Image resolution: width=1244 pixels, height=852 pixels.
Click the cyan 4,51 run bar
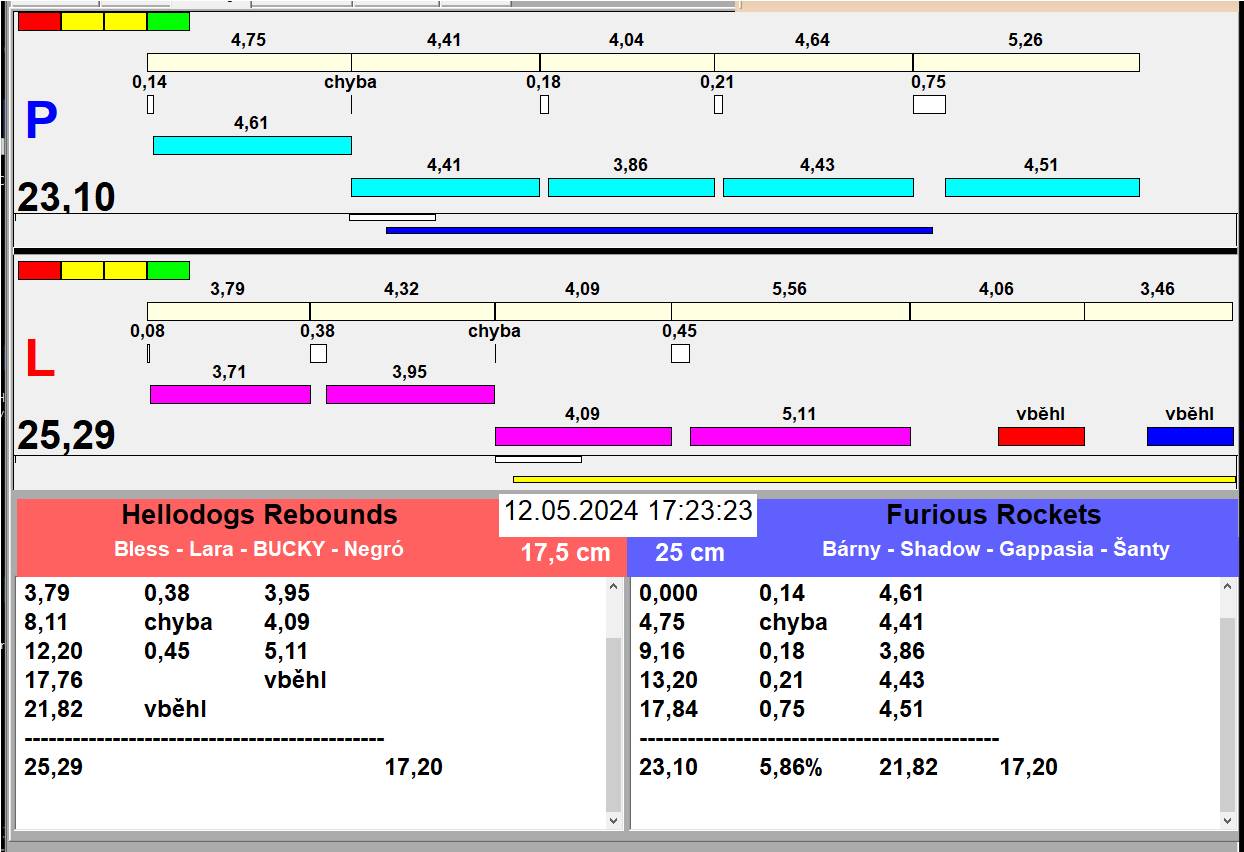[x=1042, y=187]
